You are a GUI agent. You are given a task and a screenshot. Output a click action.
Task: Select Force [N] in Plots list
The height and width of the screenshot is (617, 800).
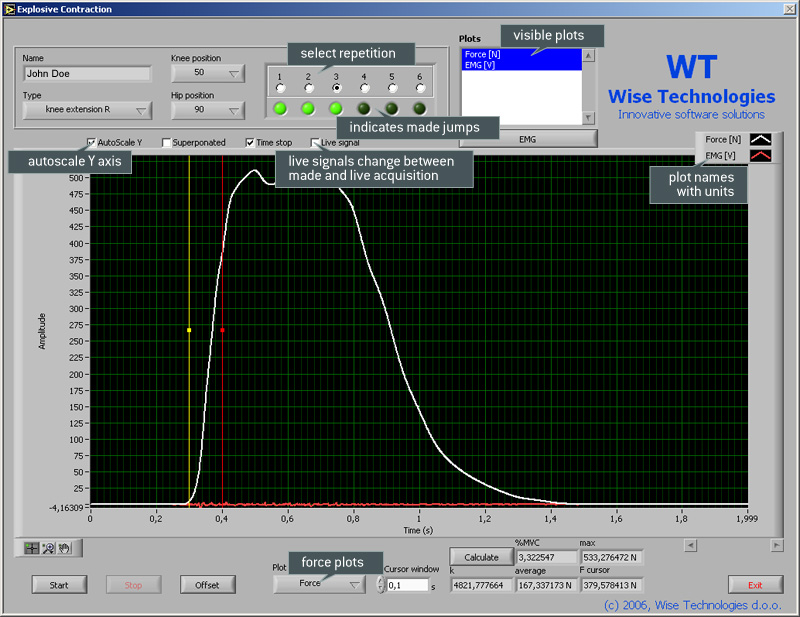(x=521, y=54)
